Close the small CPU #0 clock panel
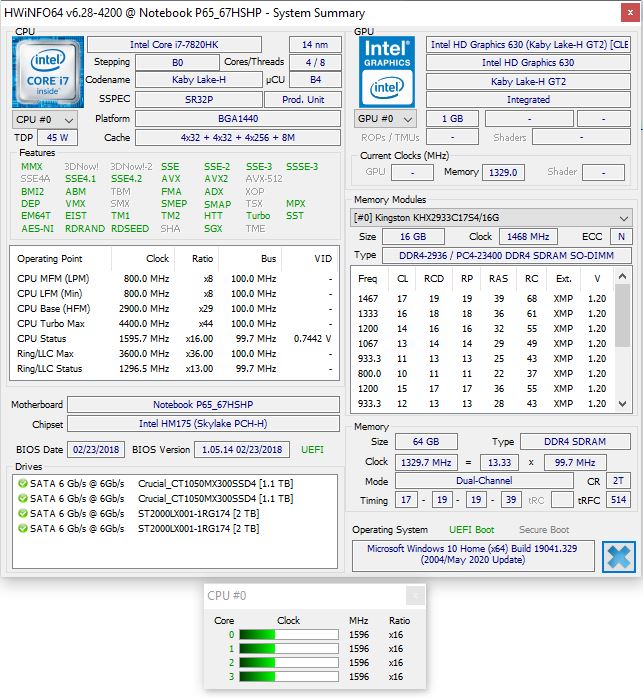Screen dimensions: 643x698 click(x=415, y=596)
